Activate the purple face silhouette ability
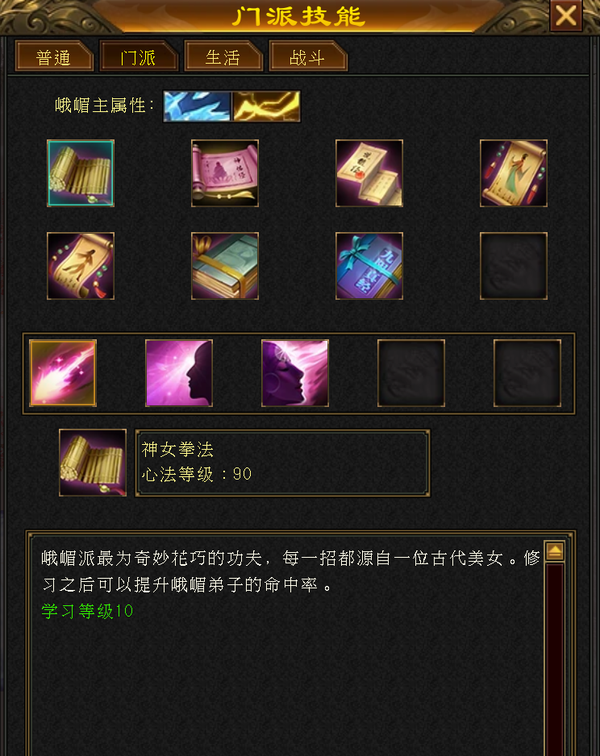 (x=179, y=373)
